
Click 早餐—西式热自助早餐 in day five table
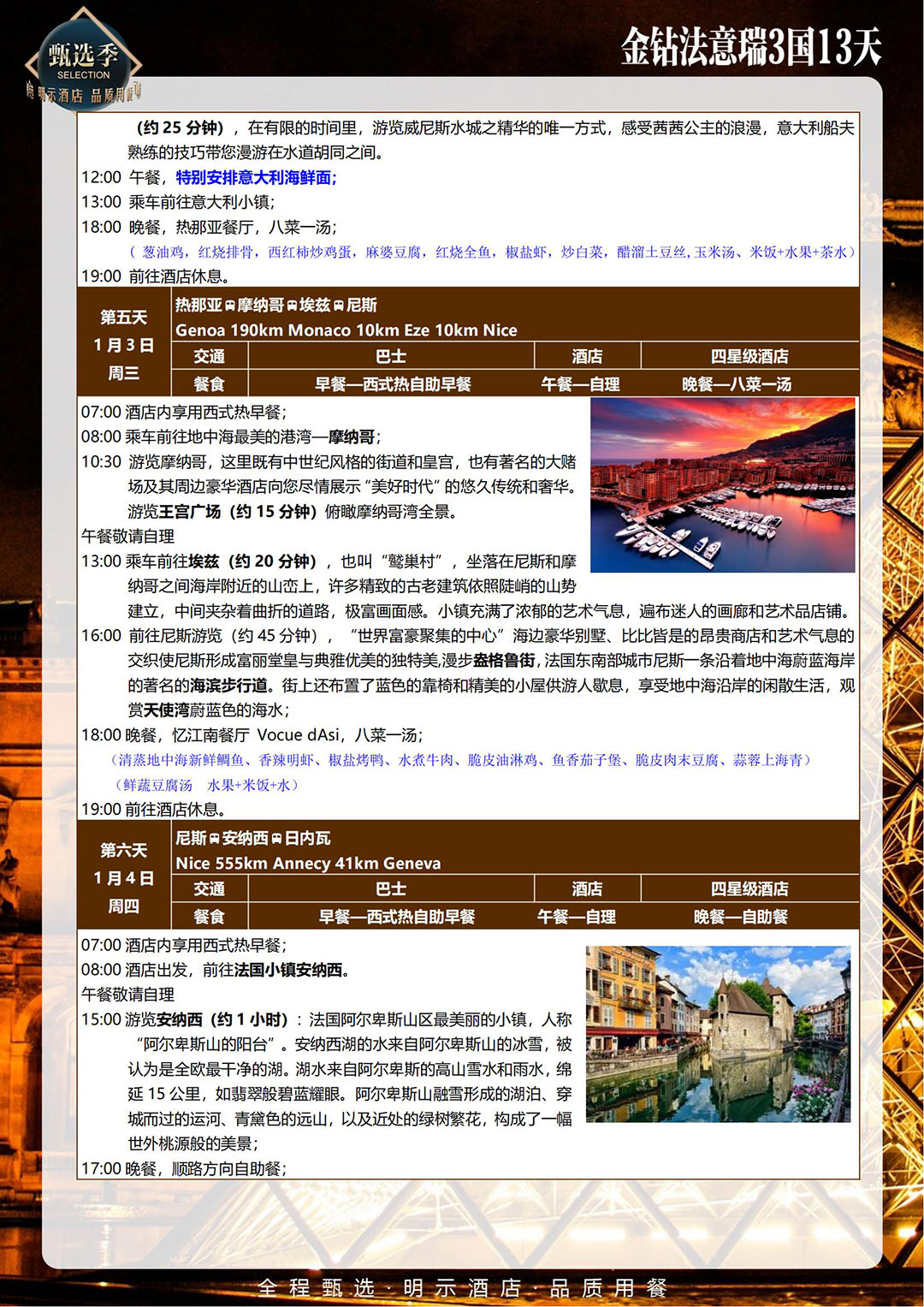coord(393,384)
